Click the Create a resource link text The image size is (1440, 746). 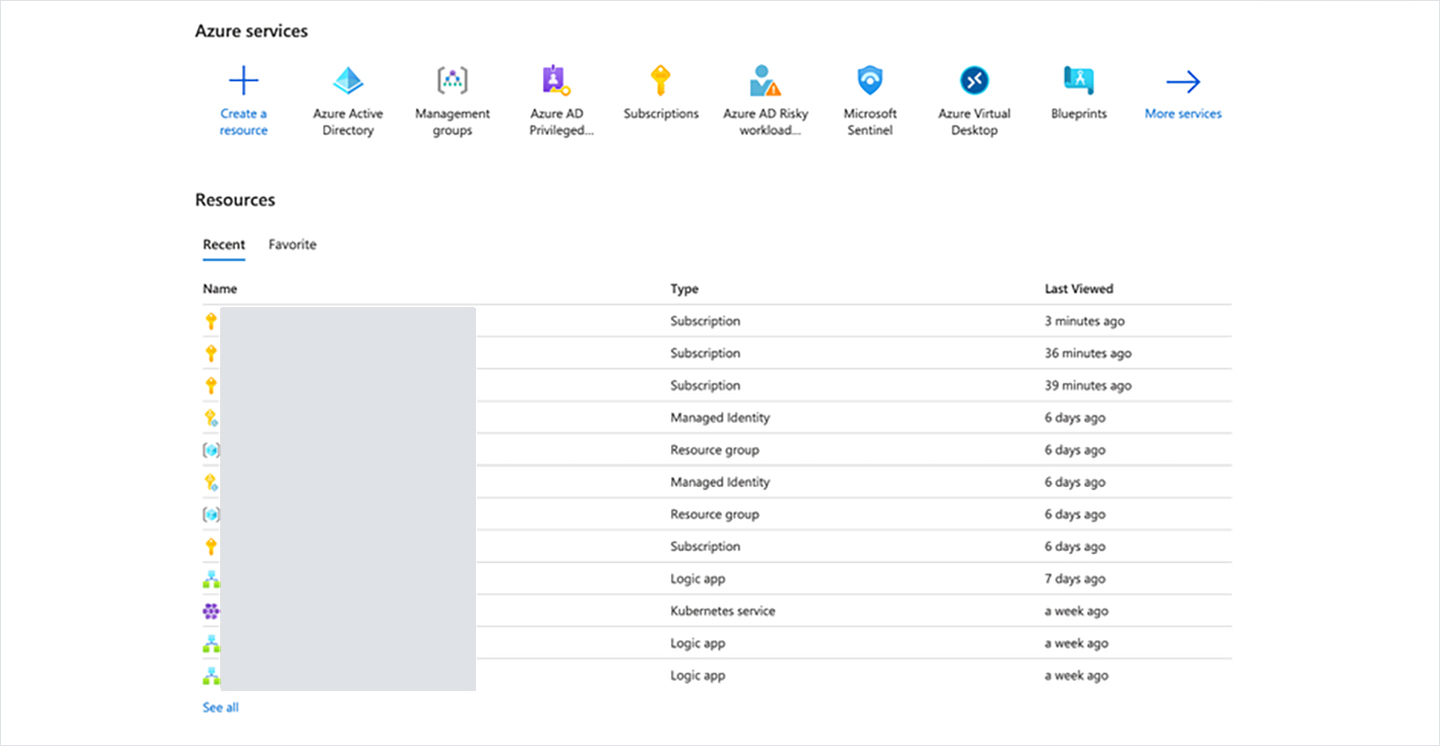tap(244, 122)
